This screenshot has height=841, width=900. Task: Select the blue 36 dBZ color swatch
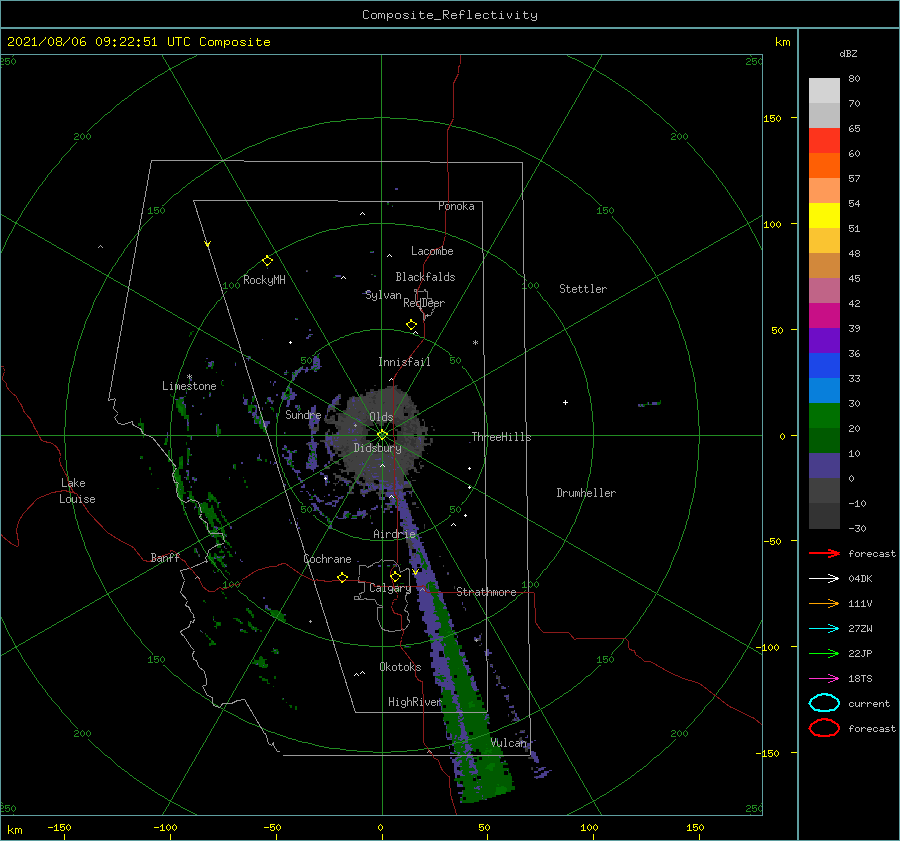(824, 365)
